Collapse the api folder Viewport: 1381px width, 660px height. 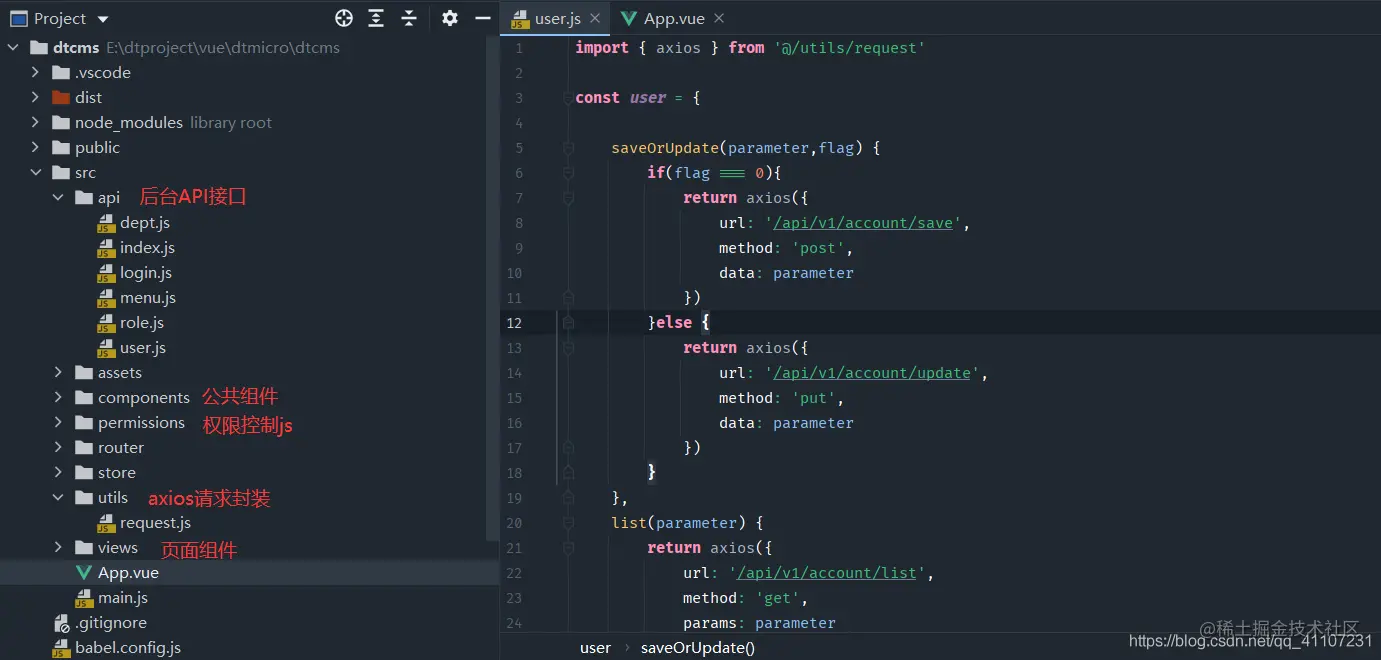click(58, 197)
